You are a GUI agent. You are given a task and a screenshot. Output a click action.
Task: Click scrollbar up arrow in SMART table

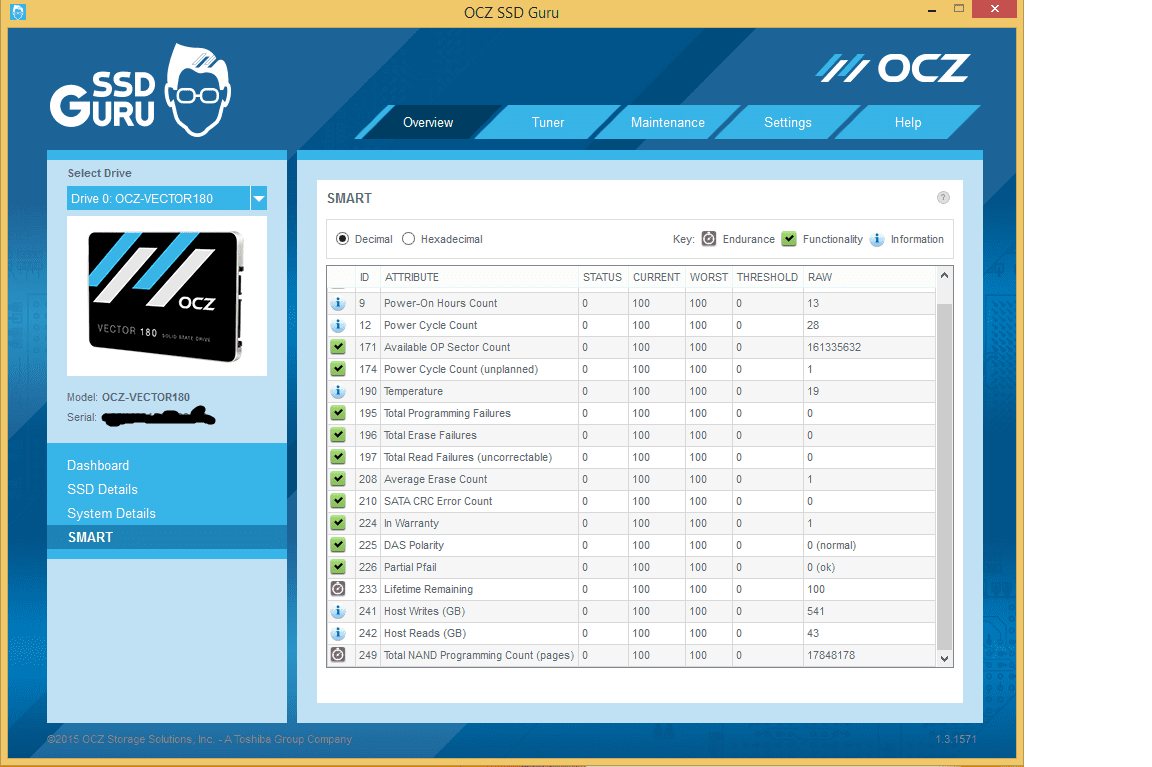click(945, 276)
